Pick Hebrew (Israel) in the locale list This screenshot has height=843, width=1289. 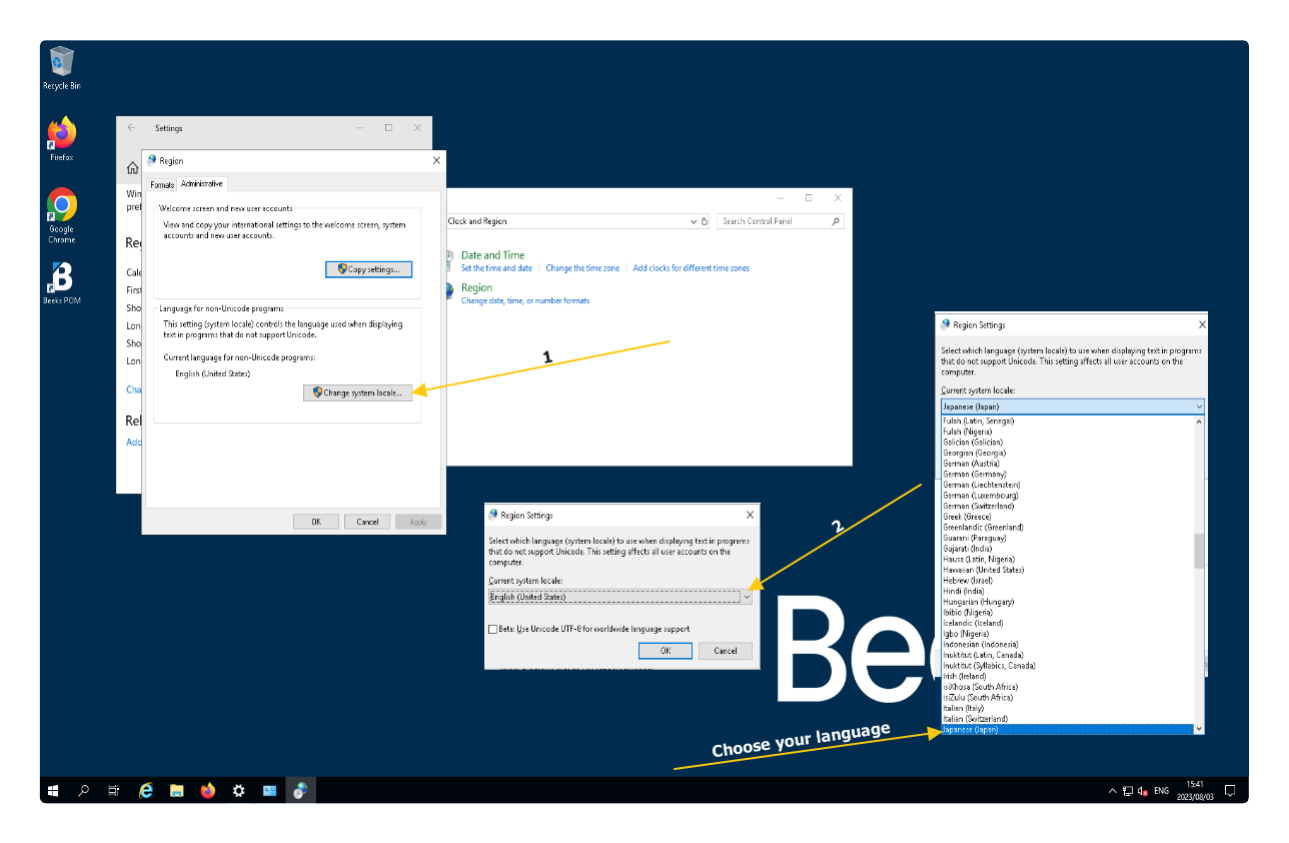(1067, 581)
